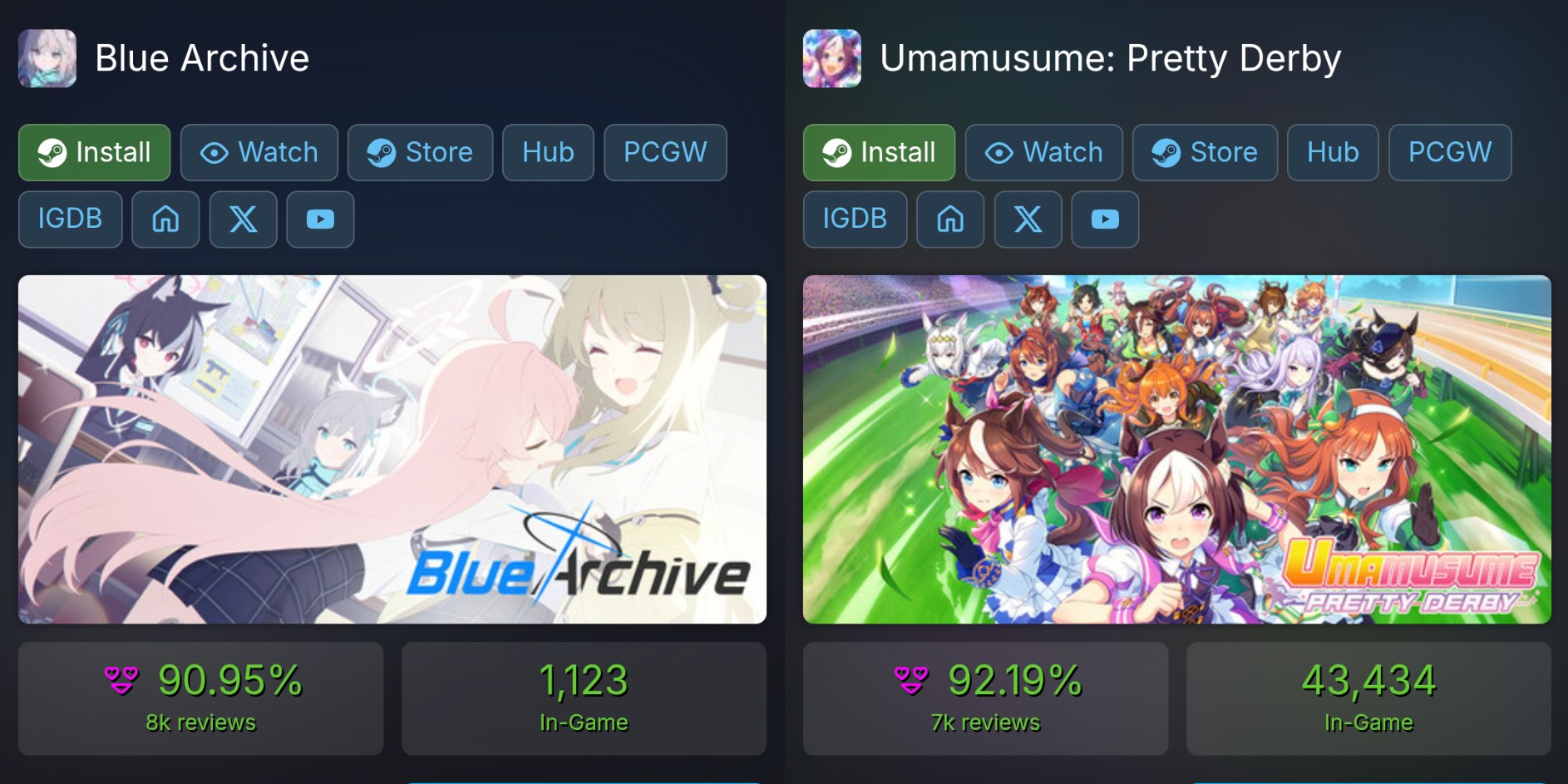Screen dimensions: 1568x784
Task: Open PCGW link for Blue Archive
Action: point(665,153)
